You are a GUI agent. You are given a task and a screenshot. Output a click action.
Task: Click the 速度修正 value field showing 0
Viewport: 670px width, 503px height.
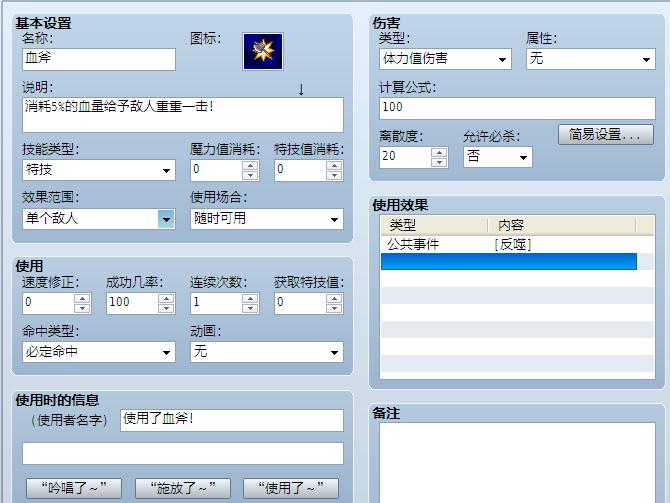(48, 303)
